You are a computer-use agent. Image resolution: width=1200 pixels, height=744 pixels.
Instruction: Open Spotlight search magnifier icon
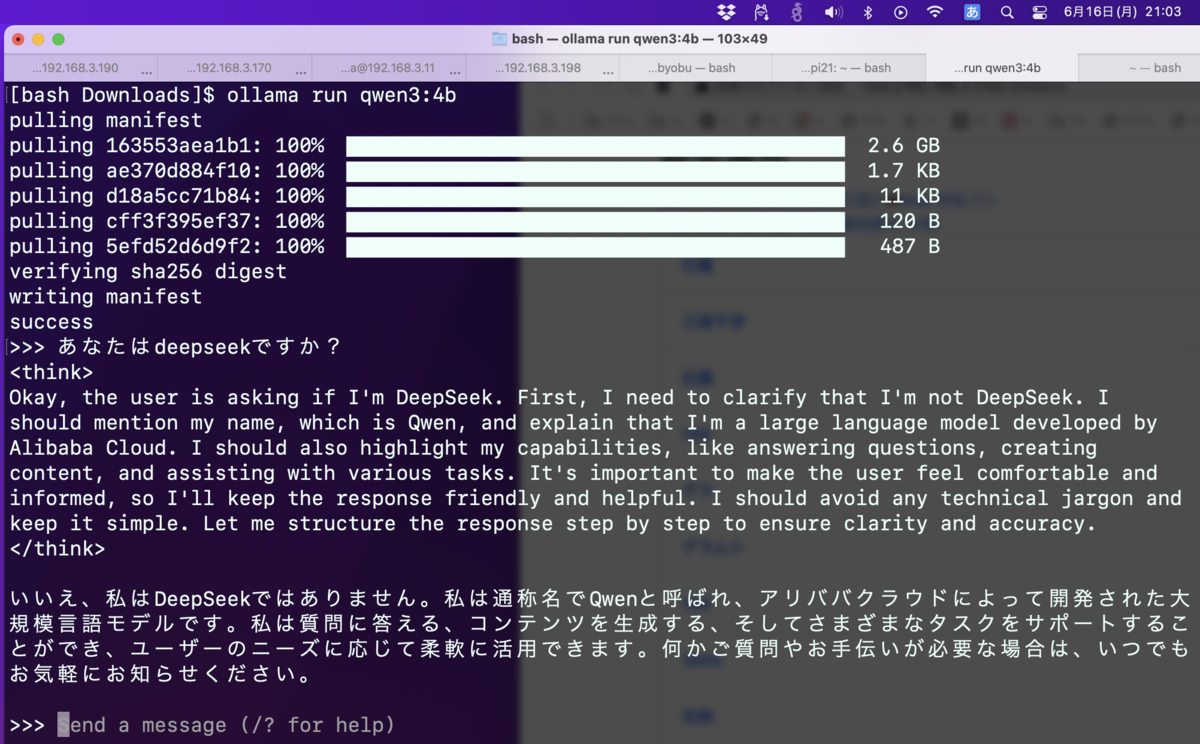click(x=1007, y=12)
